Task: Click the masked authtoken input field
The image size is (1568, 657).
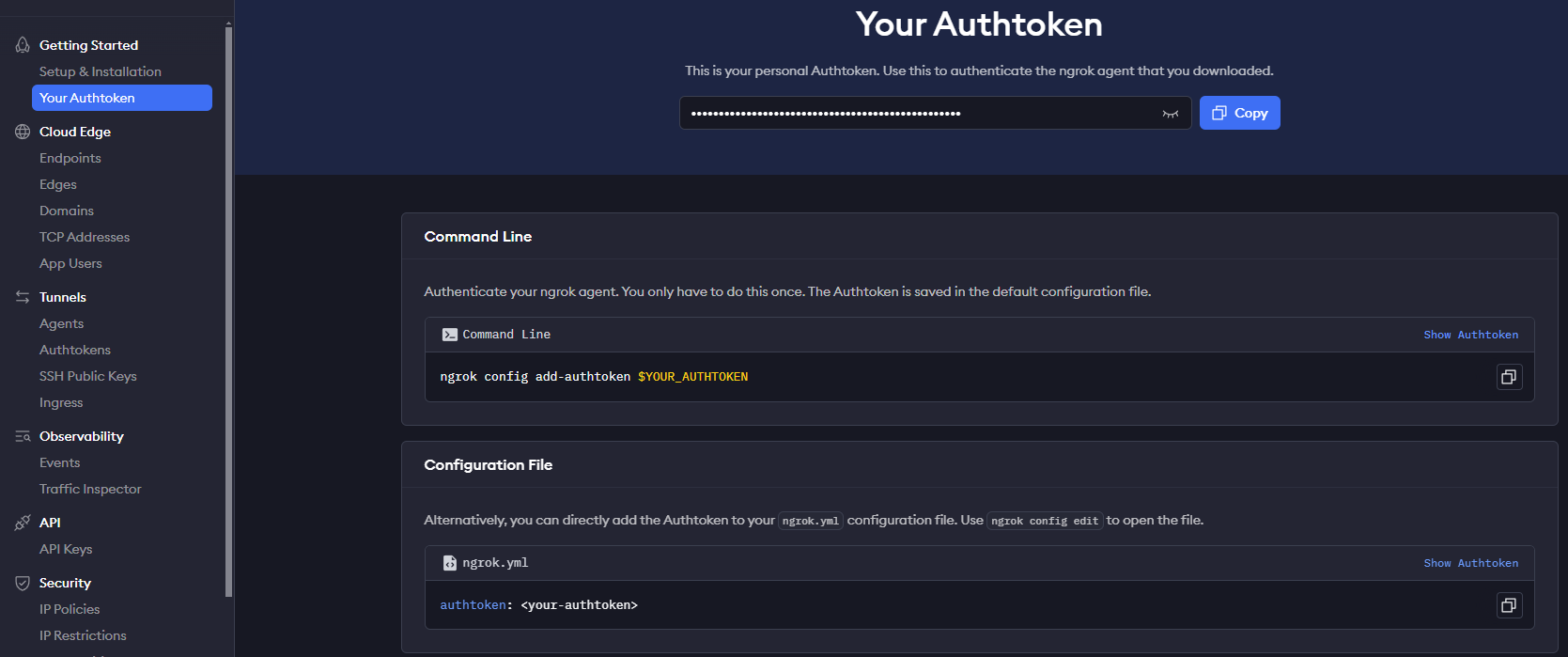Action: coord(936,113)
